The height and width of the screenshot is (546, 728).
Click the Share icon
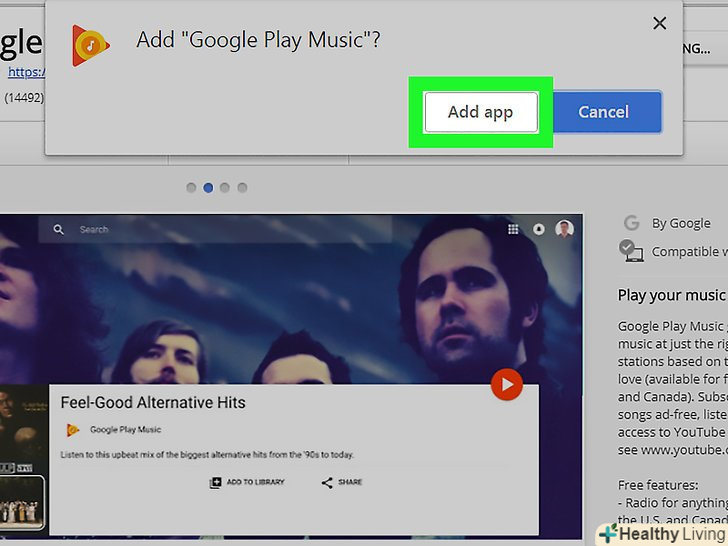[327, 482]
